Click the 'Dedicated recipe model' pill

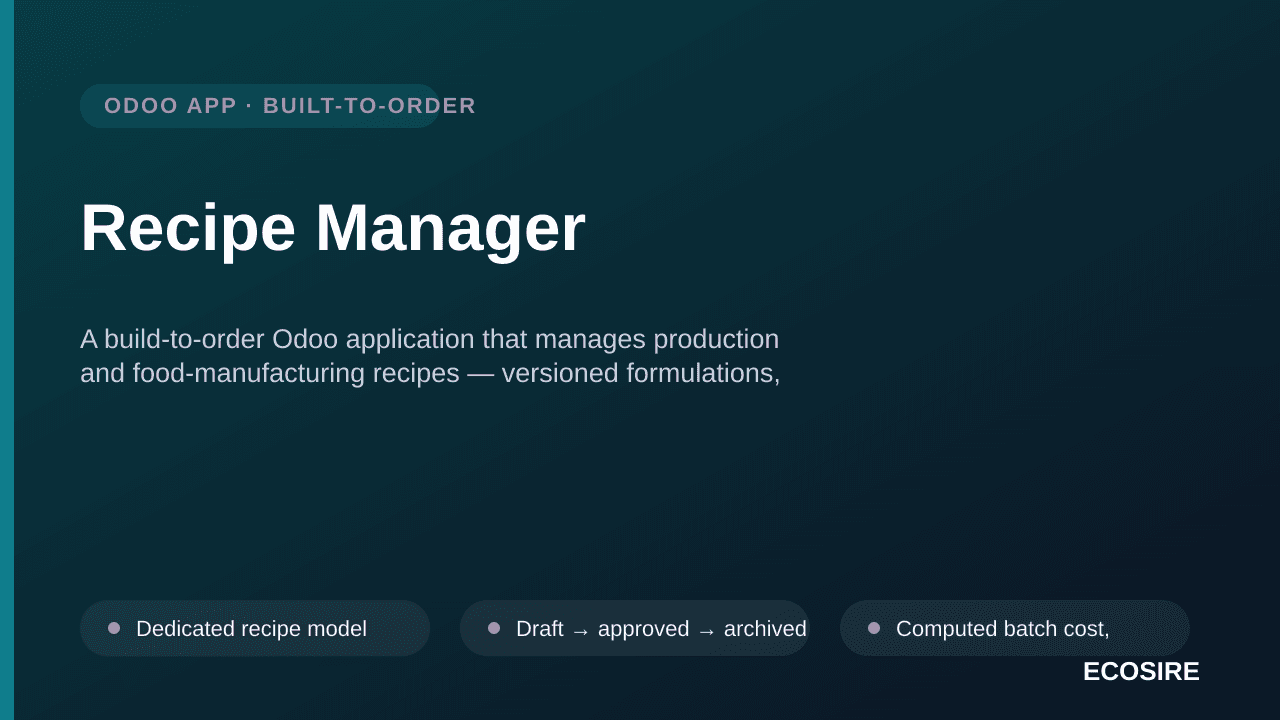click(x=255, y=628)
